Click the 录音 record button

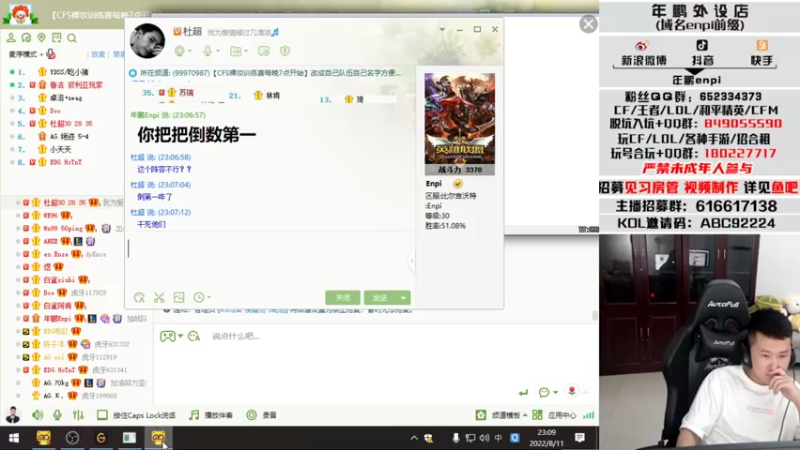(x=261, y=415)
